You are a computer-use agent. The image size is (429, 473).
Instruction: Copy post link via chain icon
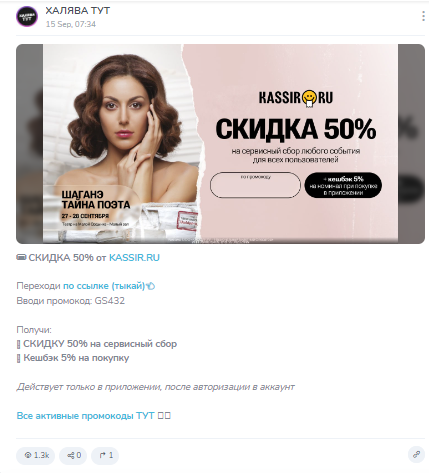(x=416, y=454)
